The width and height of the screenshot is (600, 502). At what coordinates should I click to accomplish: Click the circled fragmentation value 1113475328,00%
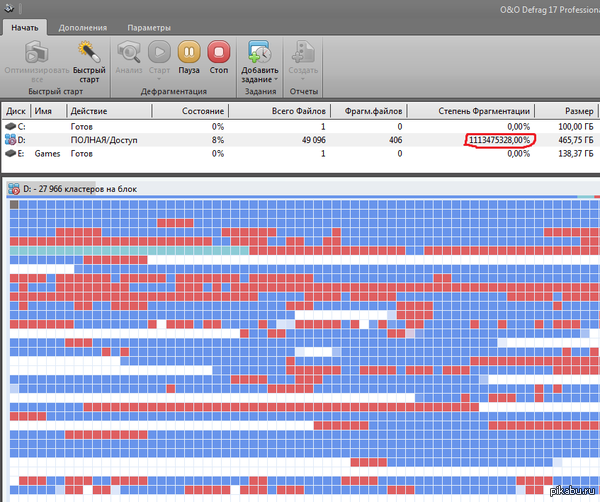pyautogui.click(x=499, y=141)
